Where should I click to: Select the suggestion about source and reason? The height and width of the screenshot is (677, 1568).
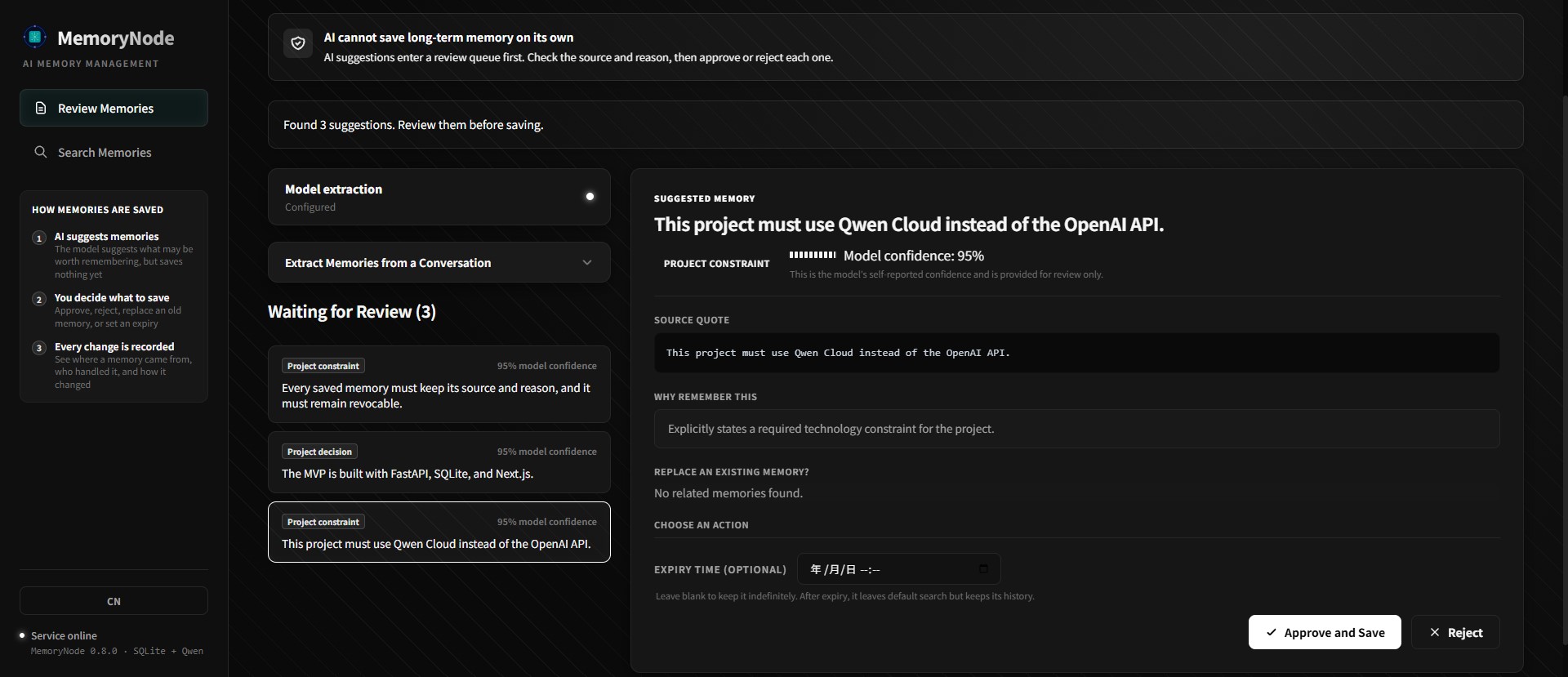coord(439,384)
